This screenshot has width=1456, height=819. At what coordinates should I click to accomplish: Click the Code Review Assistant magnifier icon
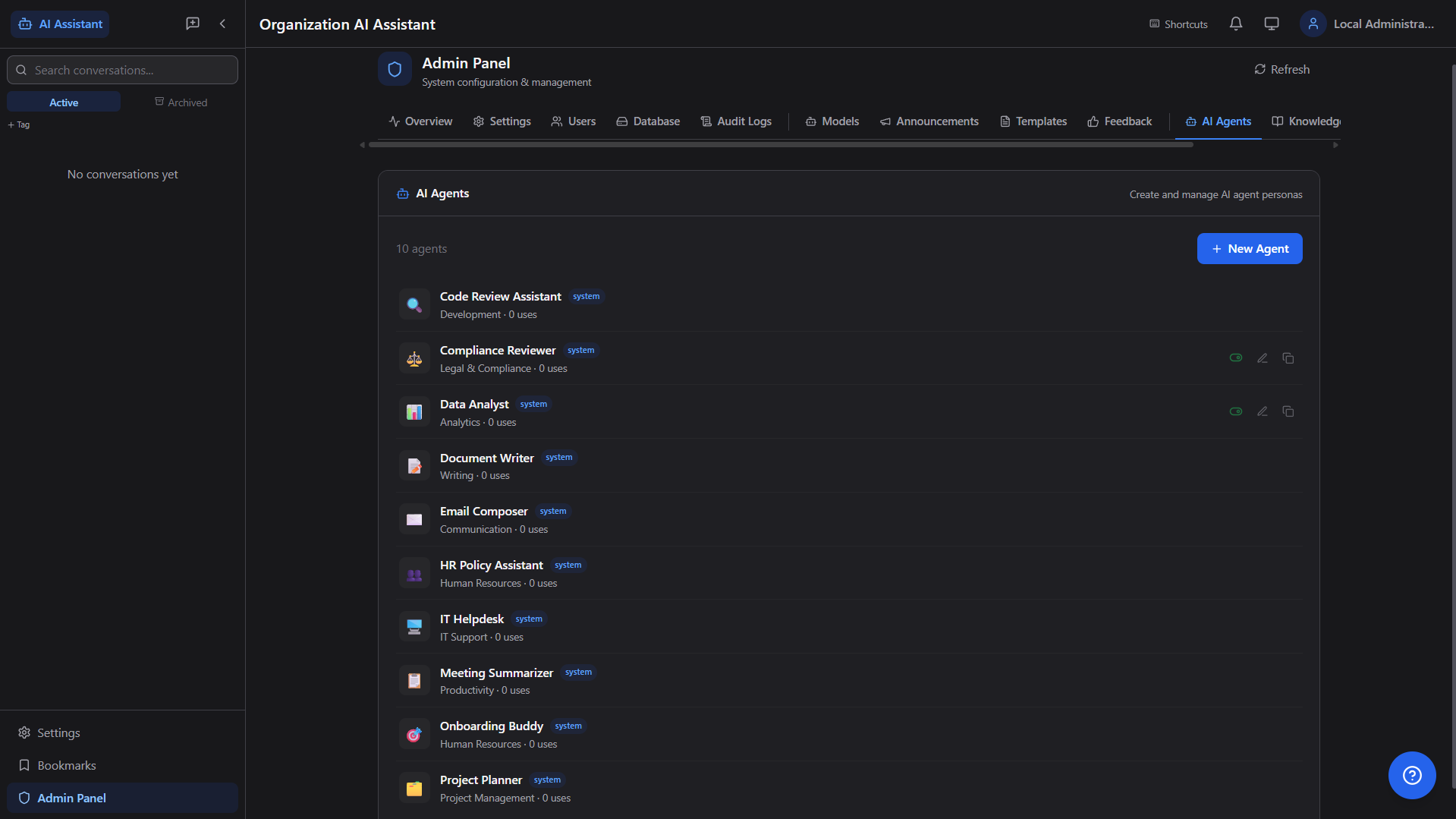(414, 304)
